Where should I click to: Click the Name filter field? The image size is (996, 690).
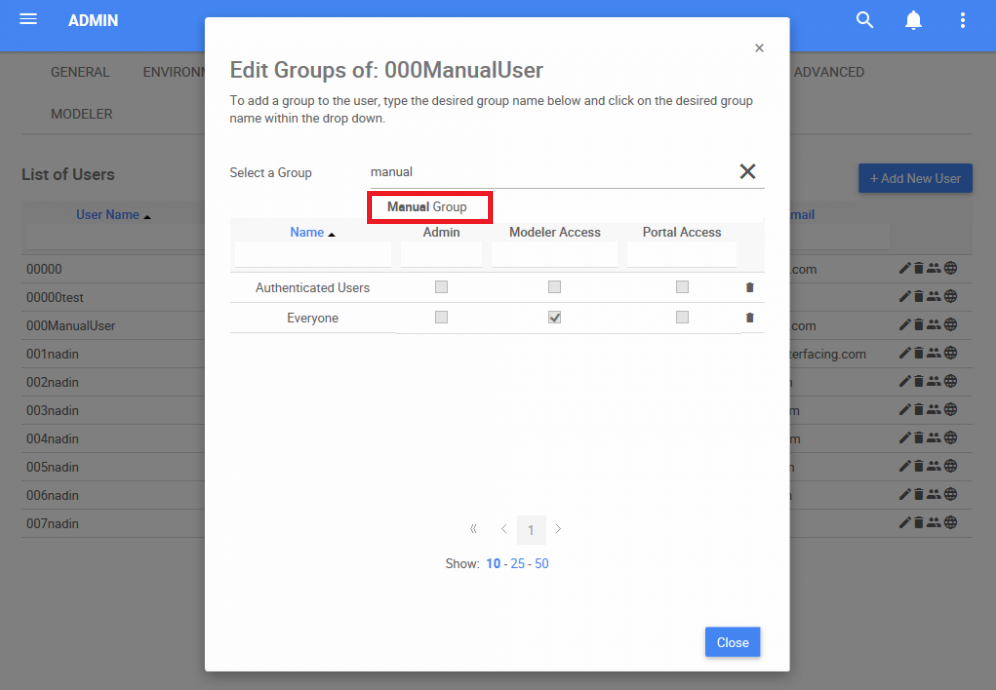[x=313, y=255]
